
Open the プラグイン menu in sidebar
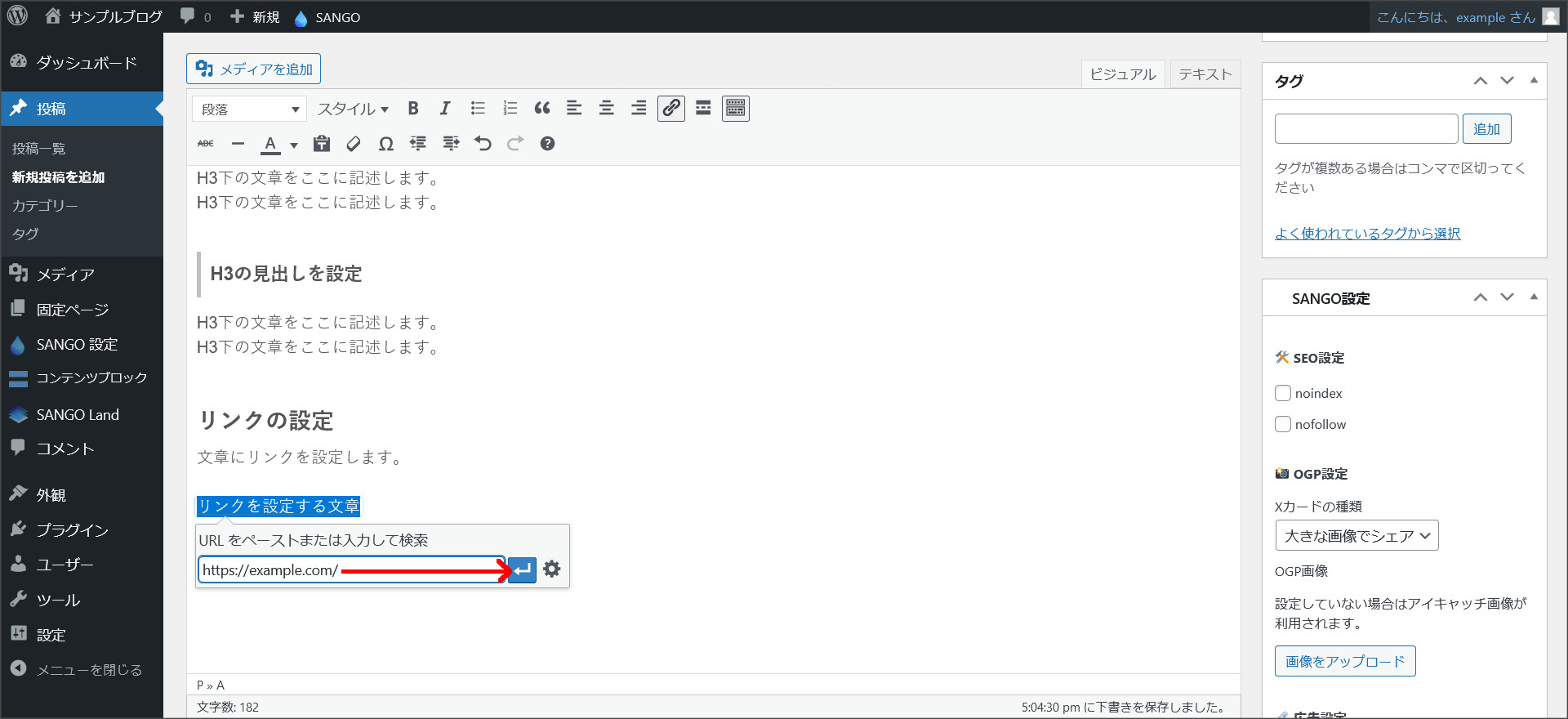(x=72, y=530)
